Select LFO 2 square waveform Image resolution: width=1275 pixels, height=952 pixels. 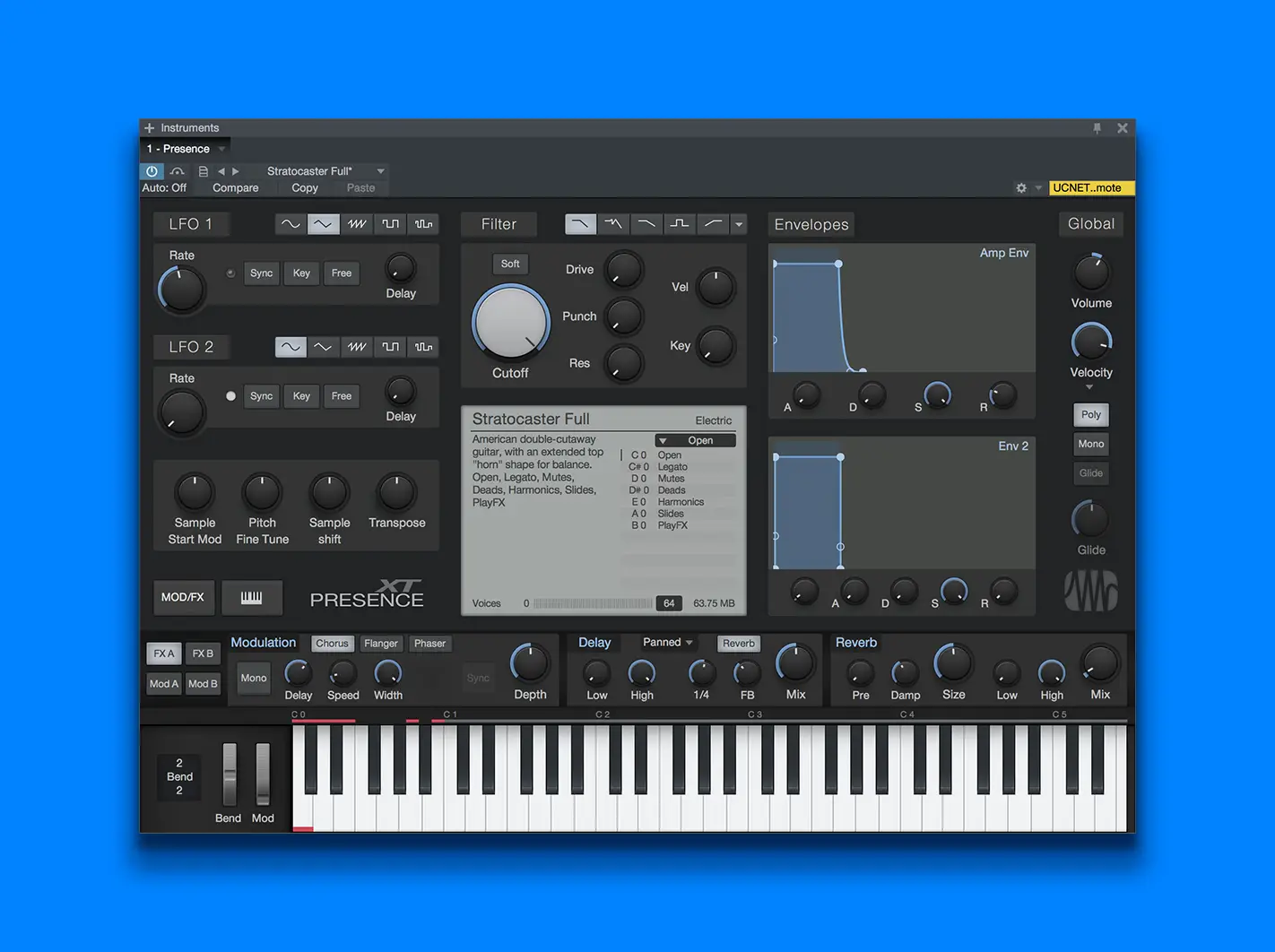coord(390,347)
